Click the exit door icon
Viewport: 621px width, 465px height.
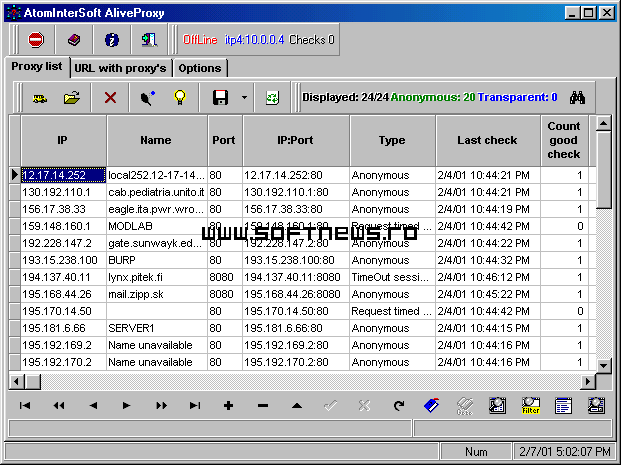point(149,40)
